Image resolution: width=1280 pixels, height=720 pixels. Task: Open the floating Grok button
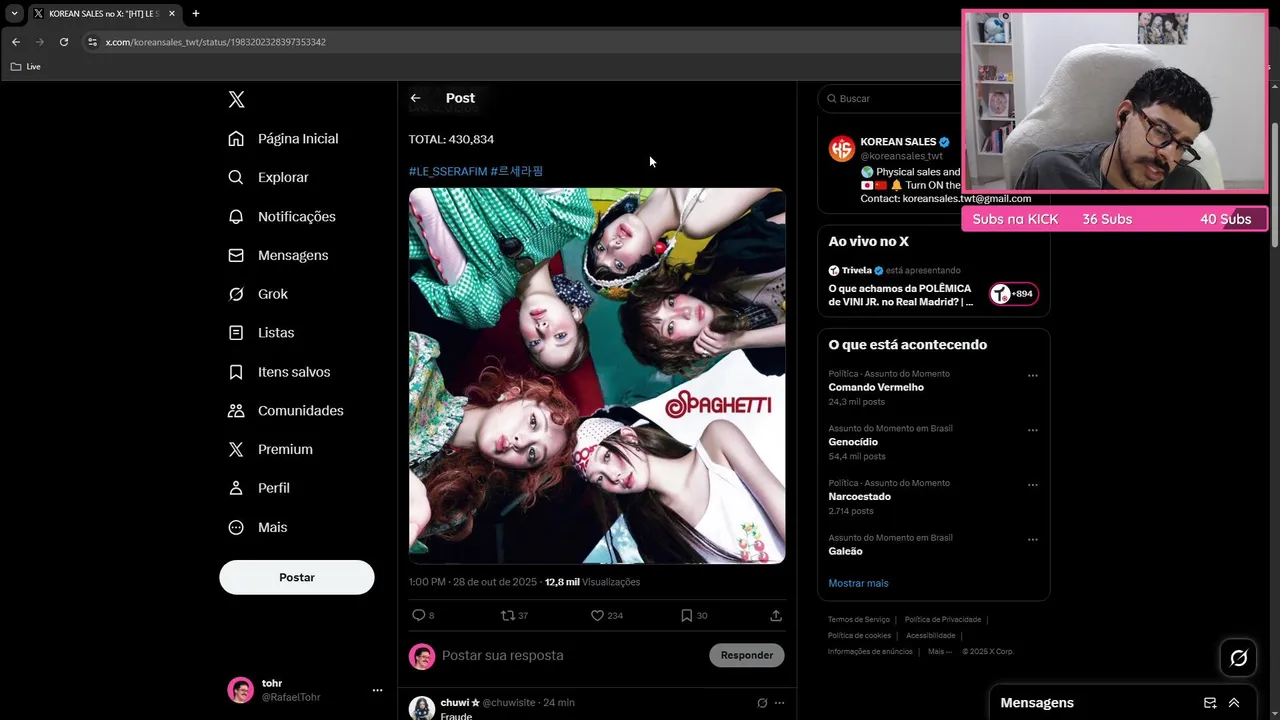click(x=1239, y=657)
